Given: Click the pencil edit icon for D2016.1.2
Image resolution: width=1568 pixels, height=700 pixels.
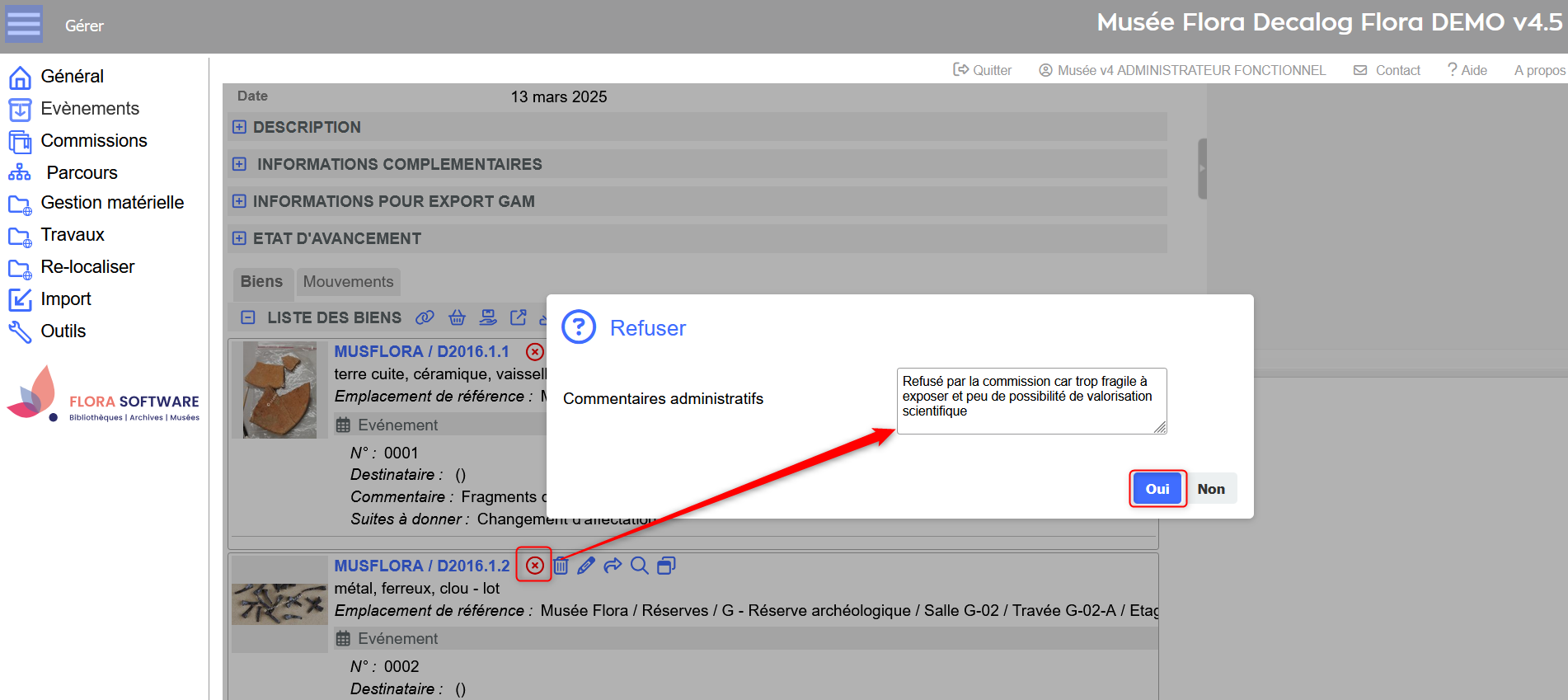Looking at the screenshot, I should (586, 566).
